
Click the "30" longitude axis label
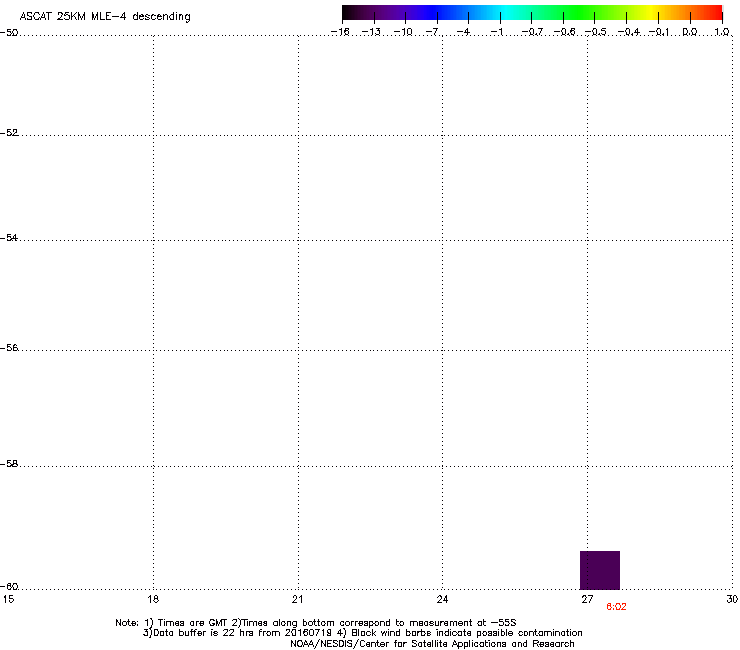732,599
